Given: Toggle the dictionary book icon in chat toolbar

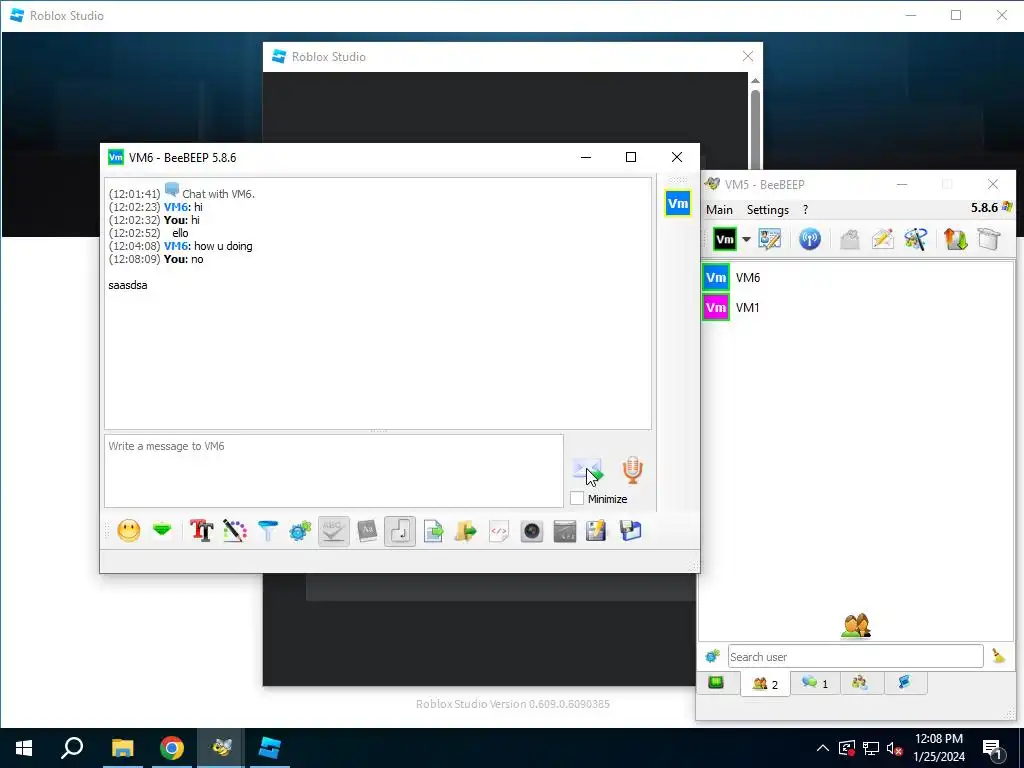Looking at the screenshot, I should 367,530.
